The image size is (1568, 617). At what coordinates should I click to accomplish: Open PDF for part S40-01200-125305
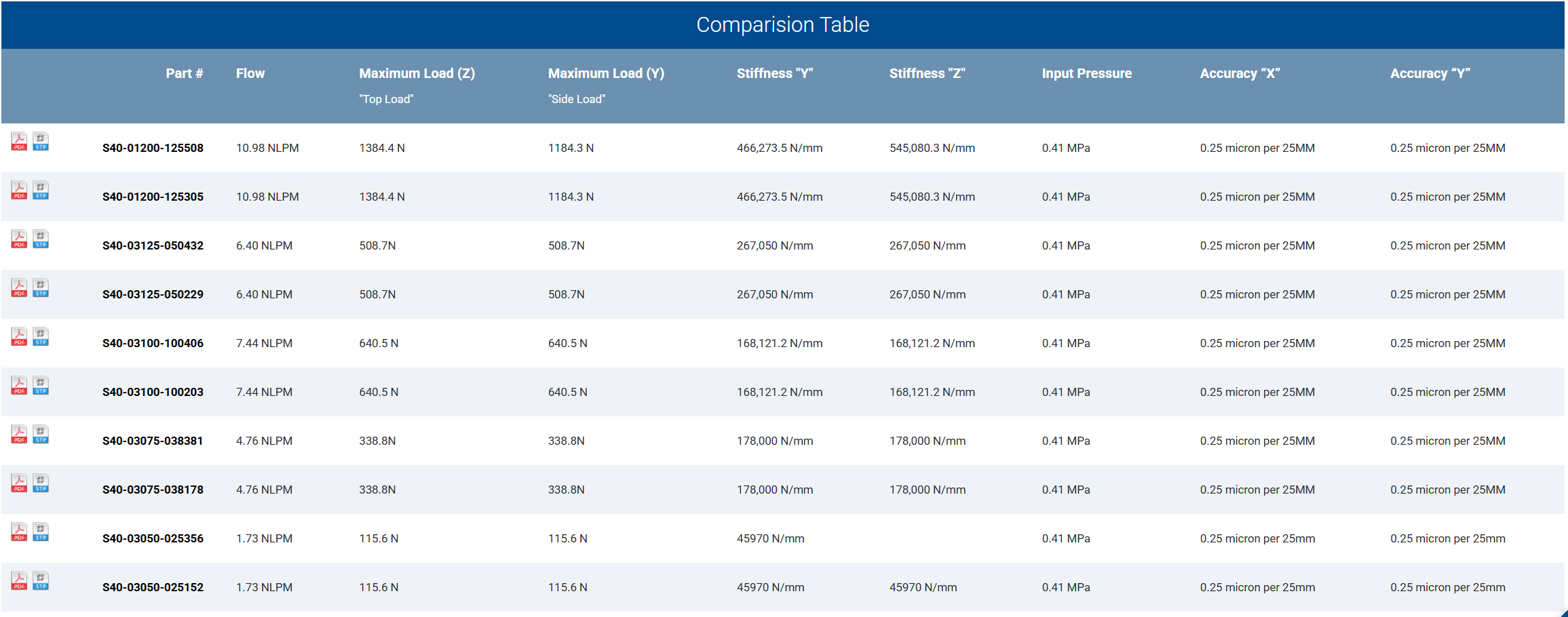[19, 191]
